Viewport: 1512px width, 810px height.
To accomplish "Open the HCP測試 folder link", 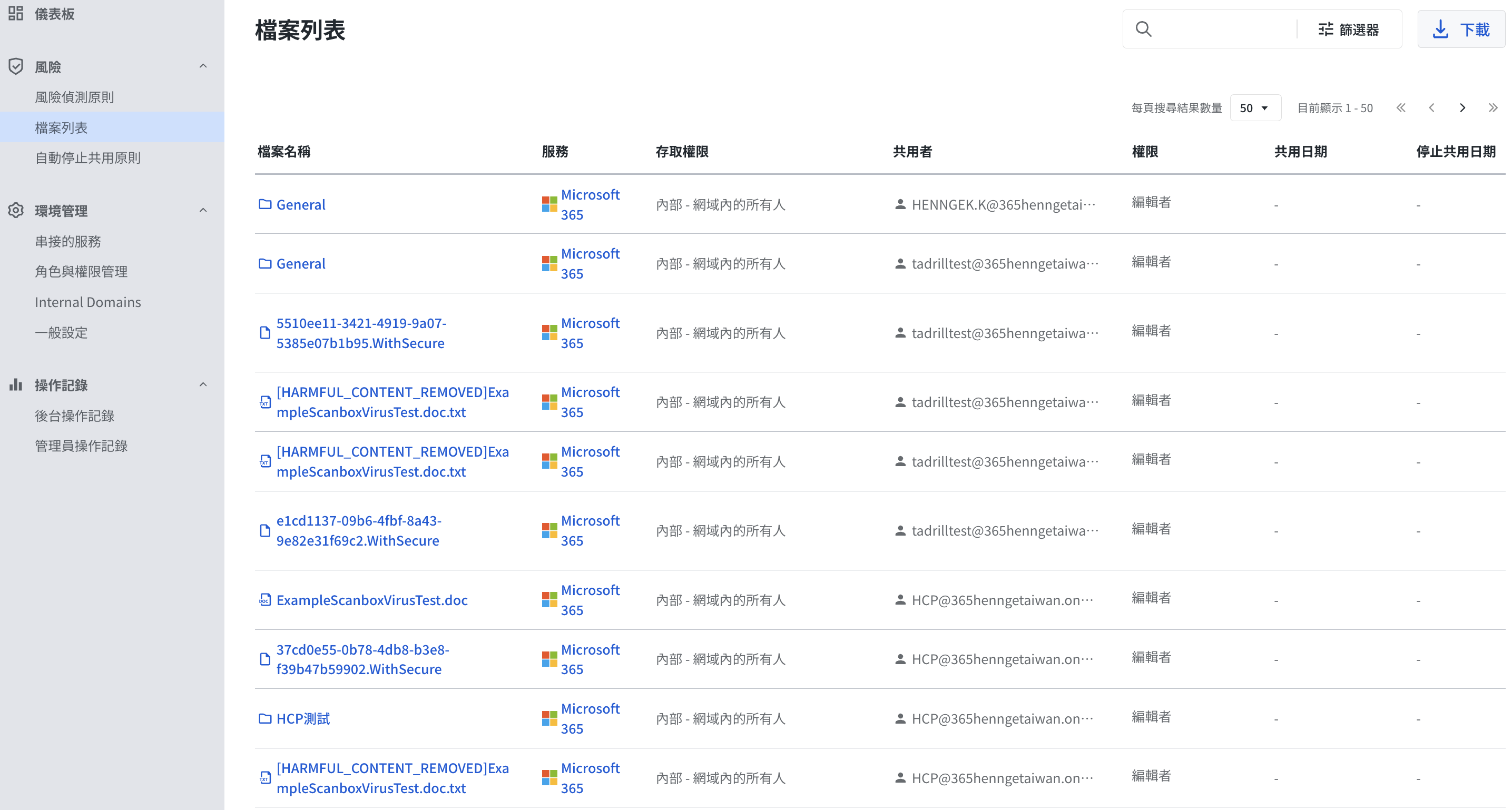I will pos(303,718).
